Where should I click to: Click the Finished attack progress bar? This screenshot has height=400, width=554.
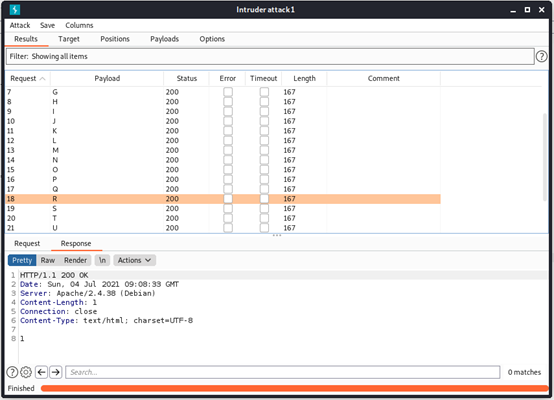(x=294, y=388)
